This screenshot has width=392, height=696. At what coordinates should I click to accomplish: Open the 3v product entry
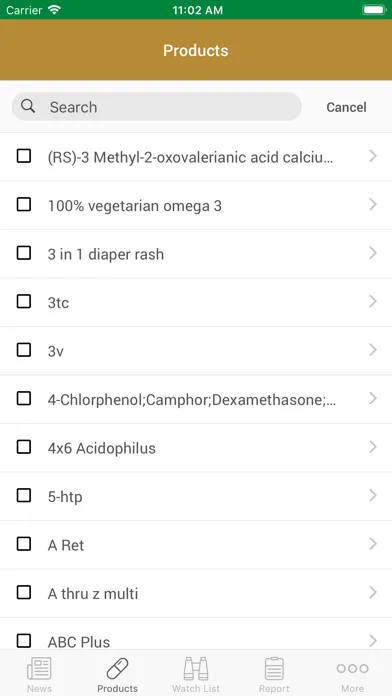click(x=196, y=351)
